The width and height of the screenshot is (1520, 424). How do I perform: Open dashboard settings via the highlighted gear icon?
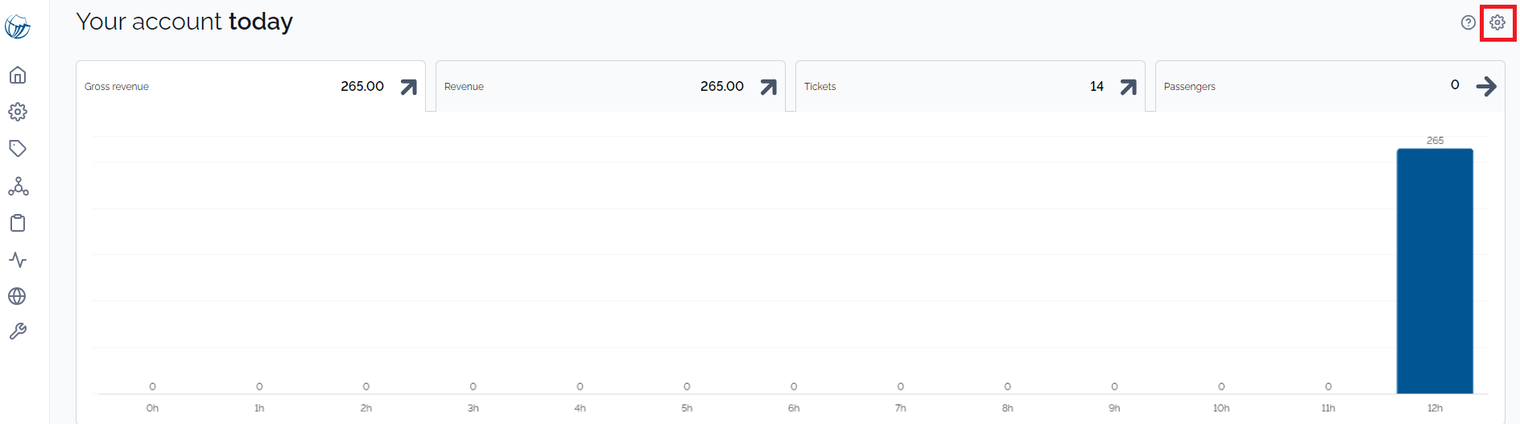(x=1497, y=22)
